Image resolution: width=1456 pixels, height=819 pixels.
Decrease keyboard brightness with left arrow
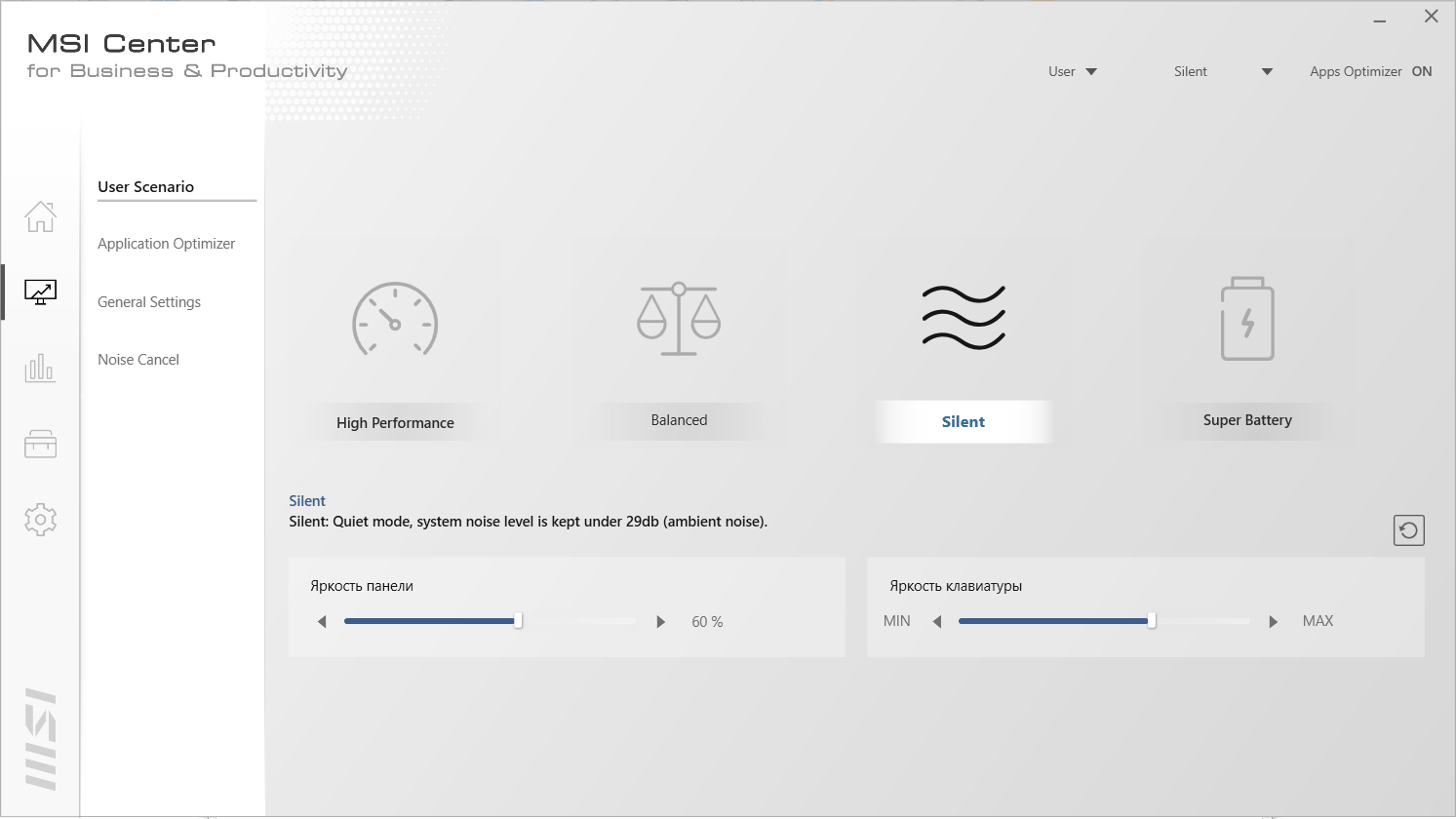[x=937, y=622]
